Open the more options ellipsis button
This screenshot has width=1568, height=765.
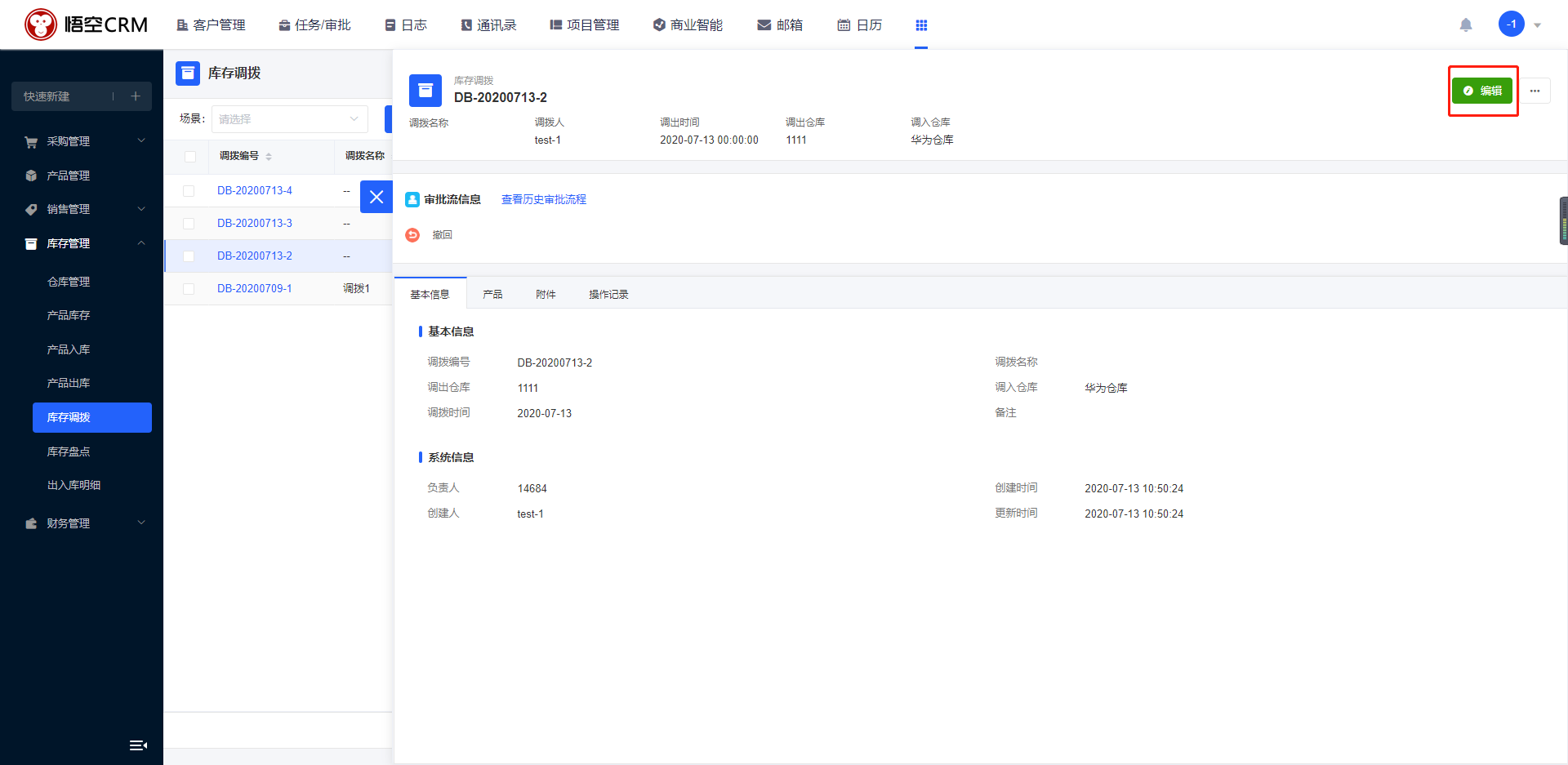1535,91
